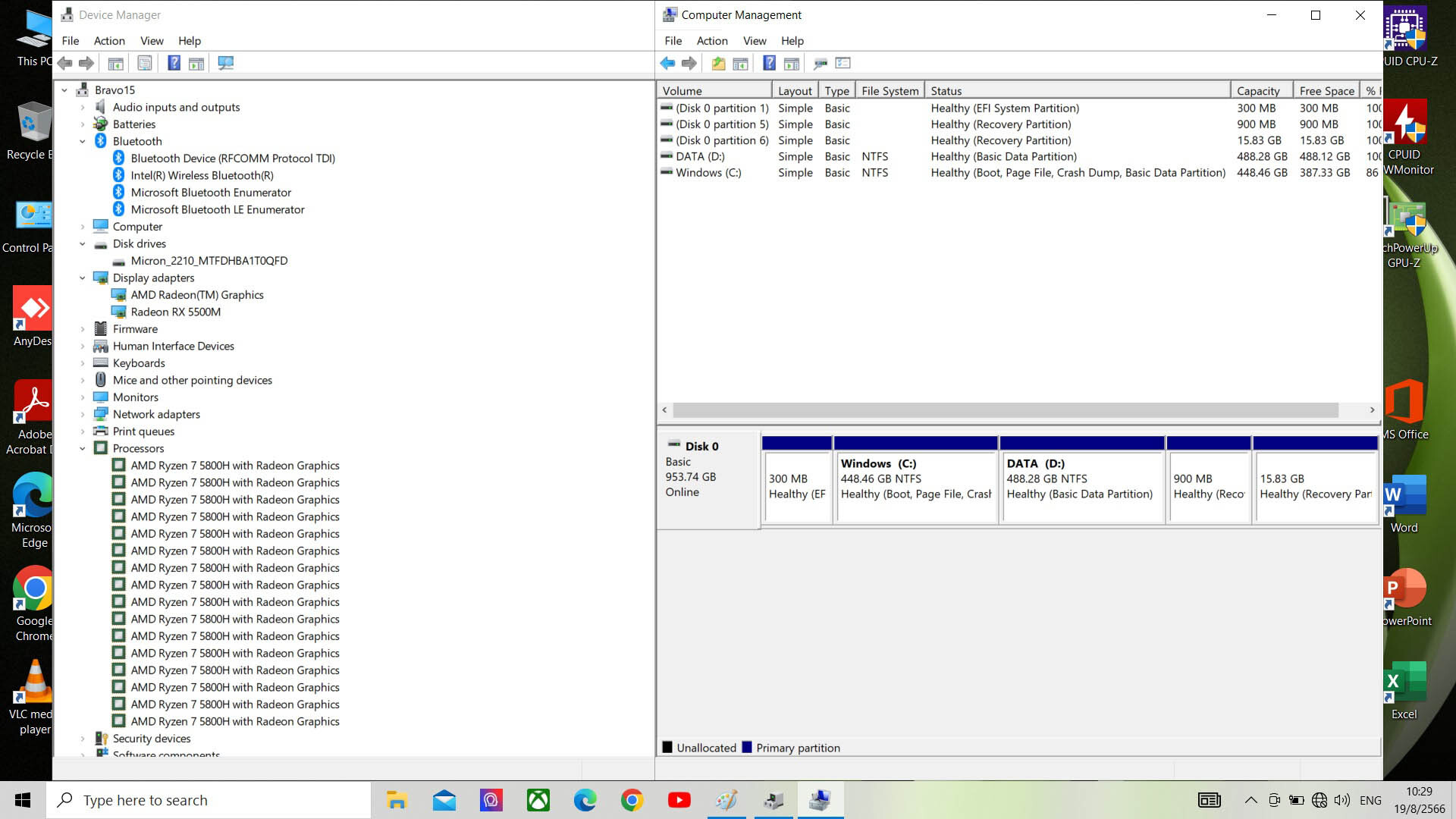Click Back arrow in Computer Management toolbar
Screen dimensions: 1456x819
pyautogui.click(x=667, y=64)
